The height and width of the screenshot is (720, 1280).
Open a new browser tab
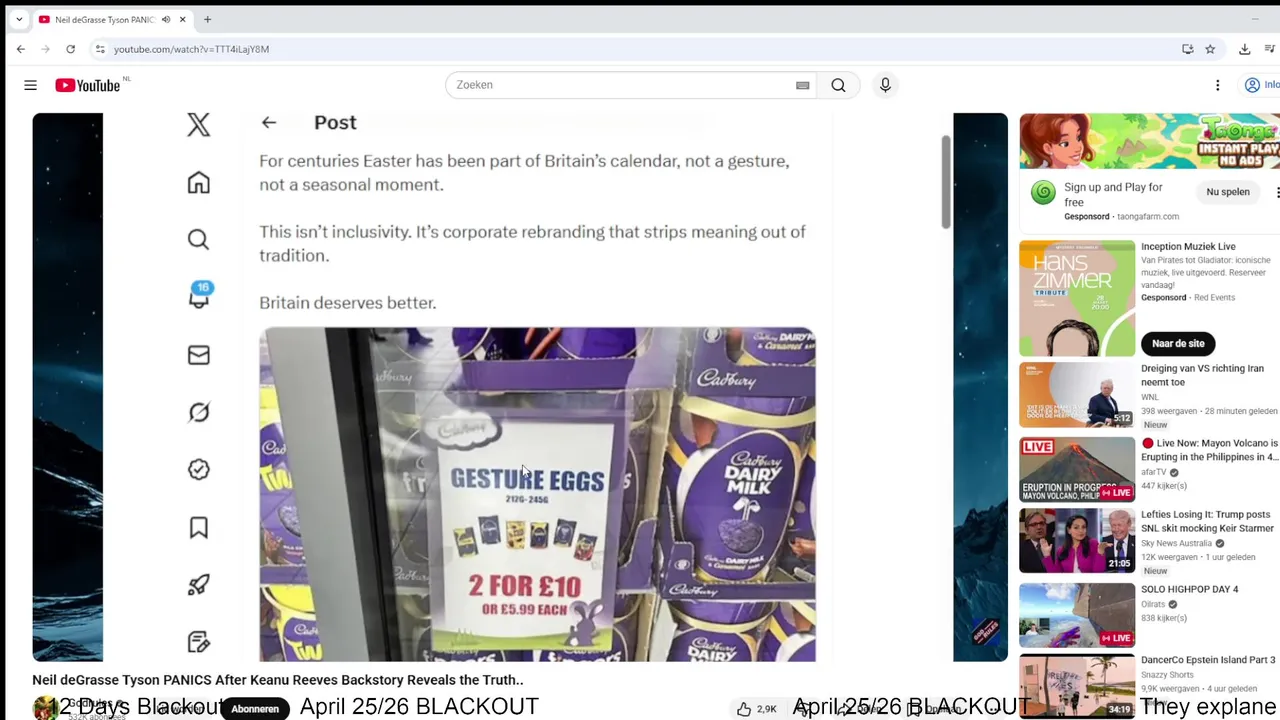tap(207, 19)
